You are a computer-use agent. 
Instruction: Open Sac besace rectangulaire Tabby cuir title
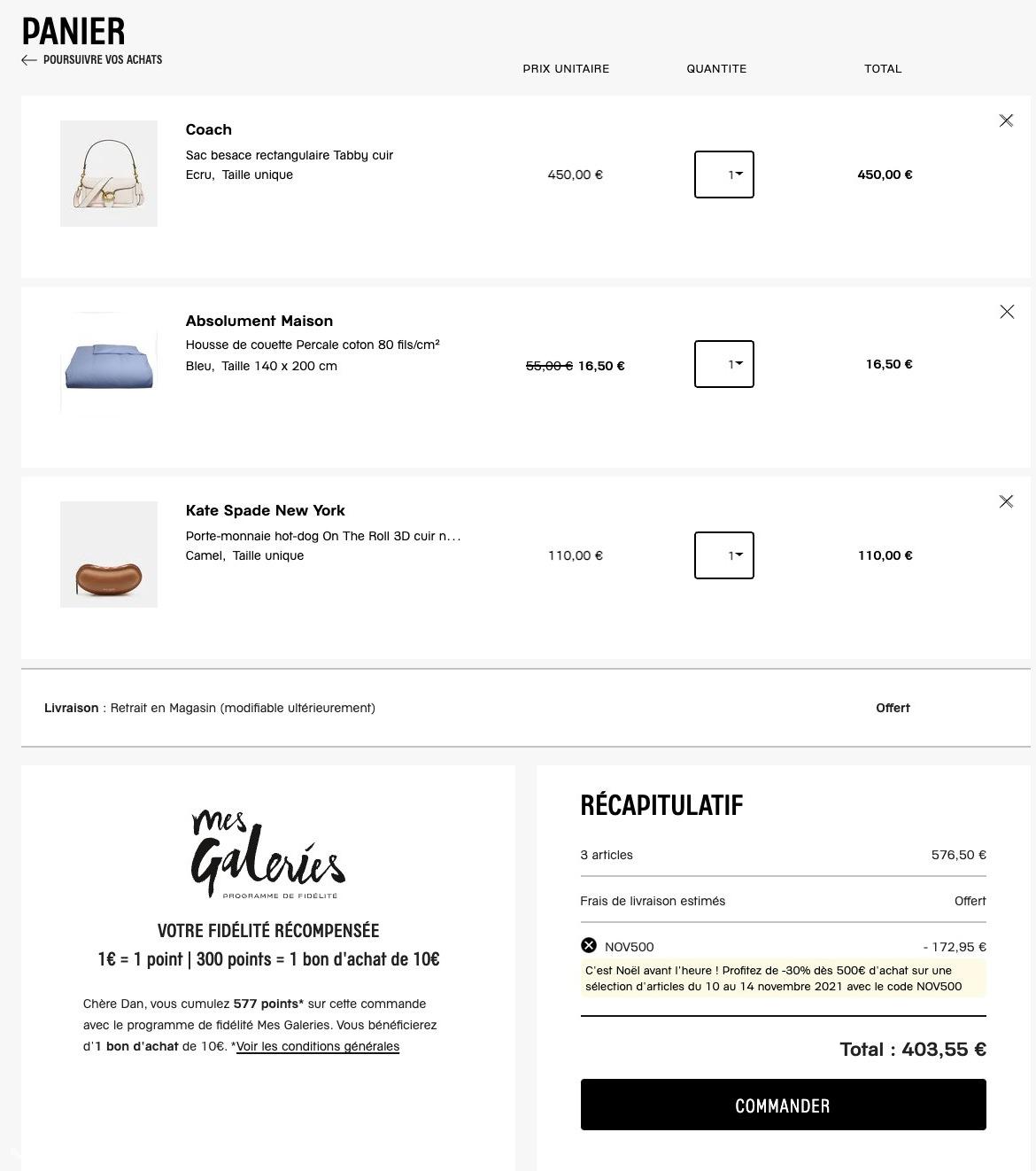290,155
